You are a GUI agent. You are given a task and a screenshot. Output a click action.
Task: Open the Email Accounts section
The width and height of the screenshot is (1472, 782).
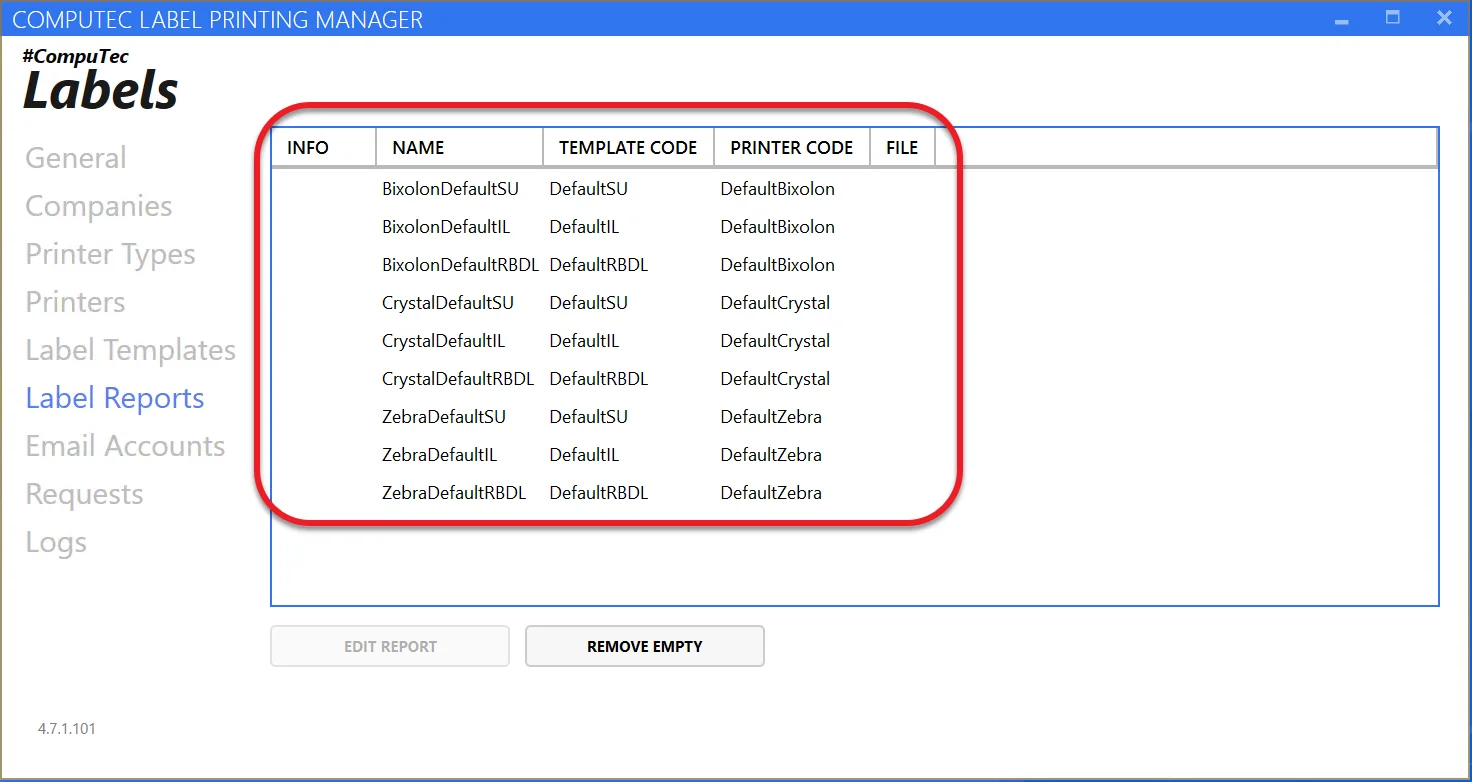coord(125,446)
